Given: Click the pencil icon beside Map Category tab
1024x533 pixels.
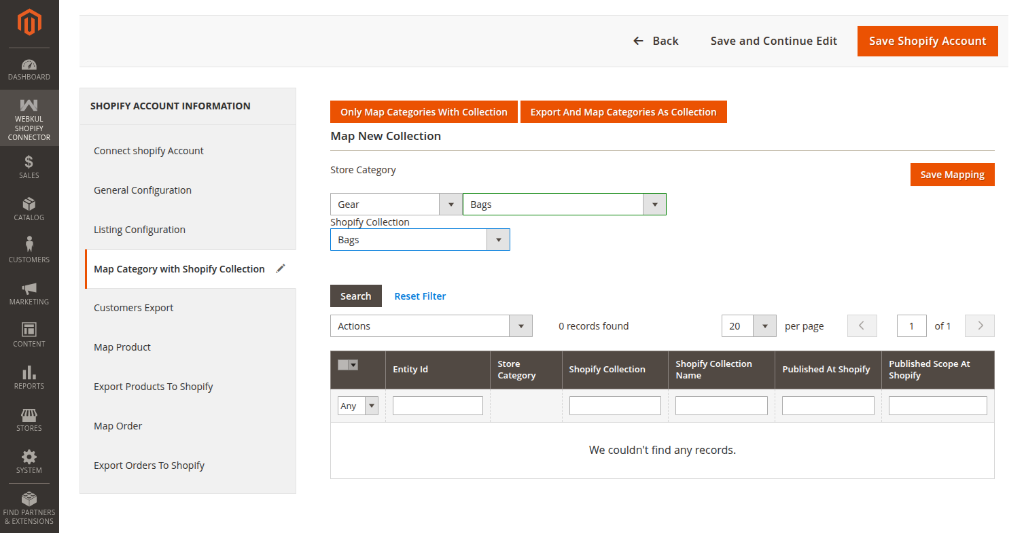Looking at the screenshot, I should coord(281,268).
